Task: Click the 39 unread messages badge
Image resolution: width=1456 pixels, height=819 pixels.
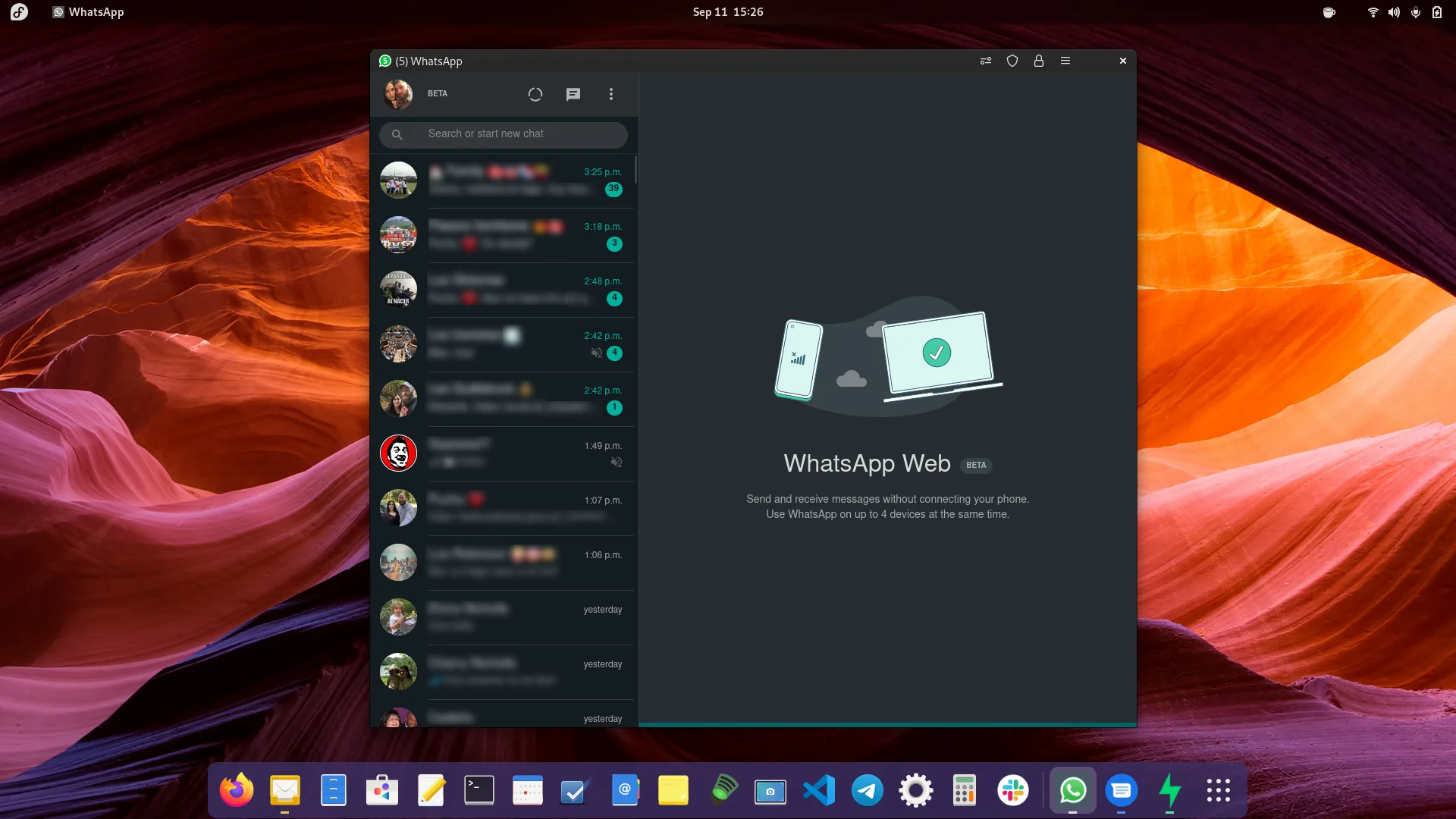Action: click(613, 189)
